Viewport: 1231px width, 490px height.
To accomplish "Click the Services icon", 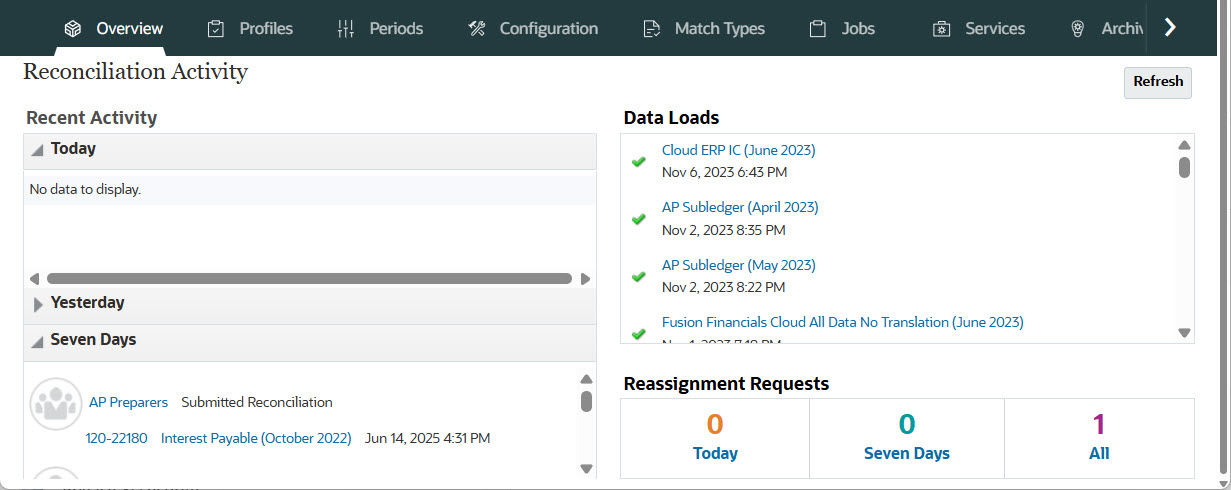I will (941, 29).
